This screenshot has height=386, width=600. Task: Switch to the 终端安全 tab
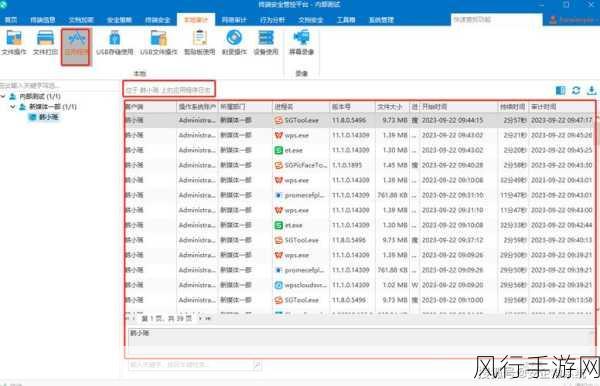[158, 20]
